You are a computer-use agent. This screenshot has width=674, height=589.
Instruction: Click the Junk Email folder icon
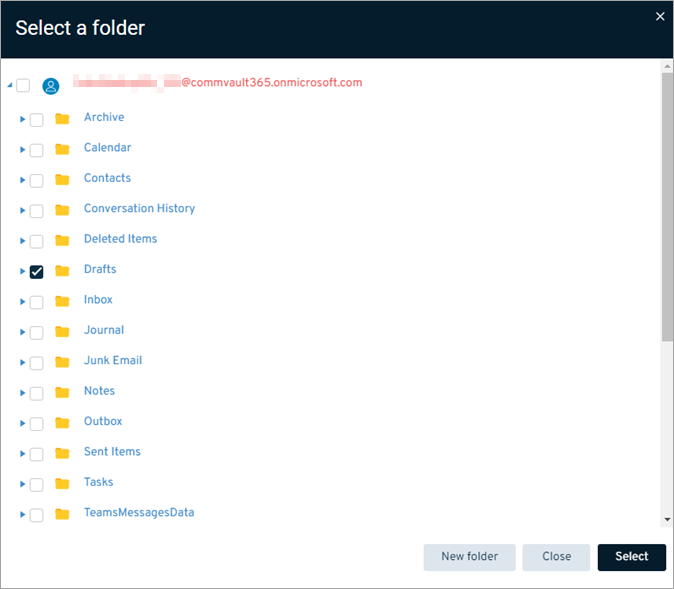pos(62,362)
